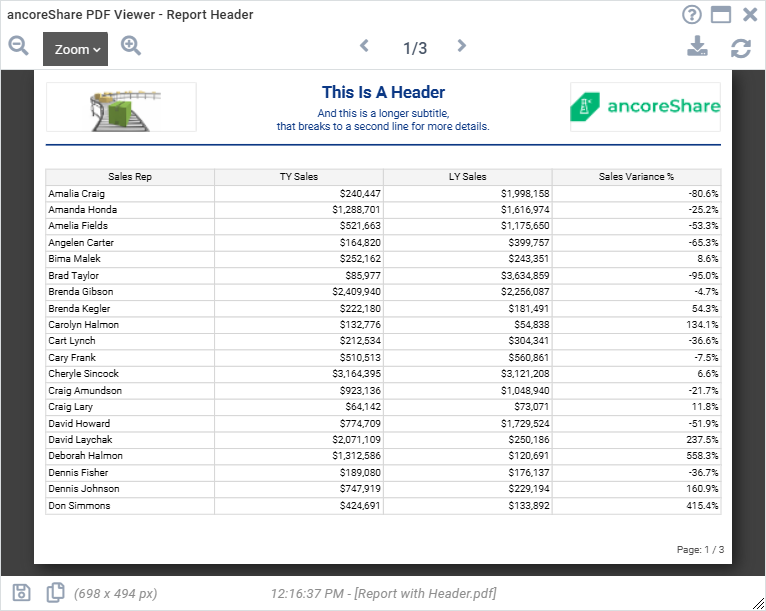Select the David Howard name cell

(130, 424)
